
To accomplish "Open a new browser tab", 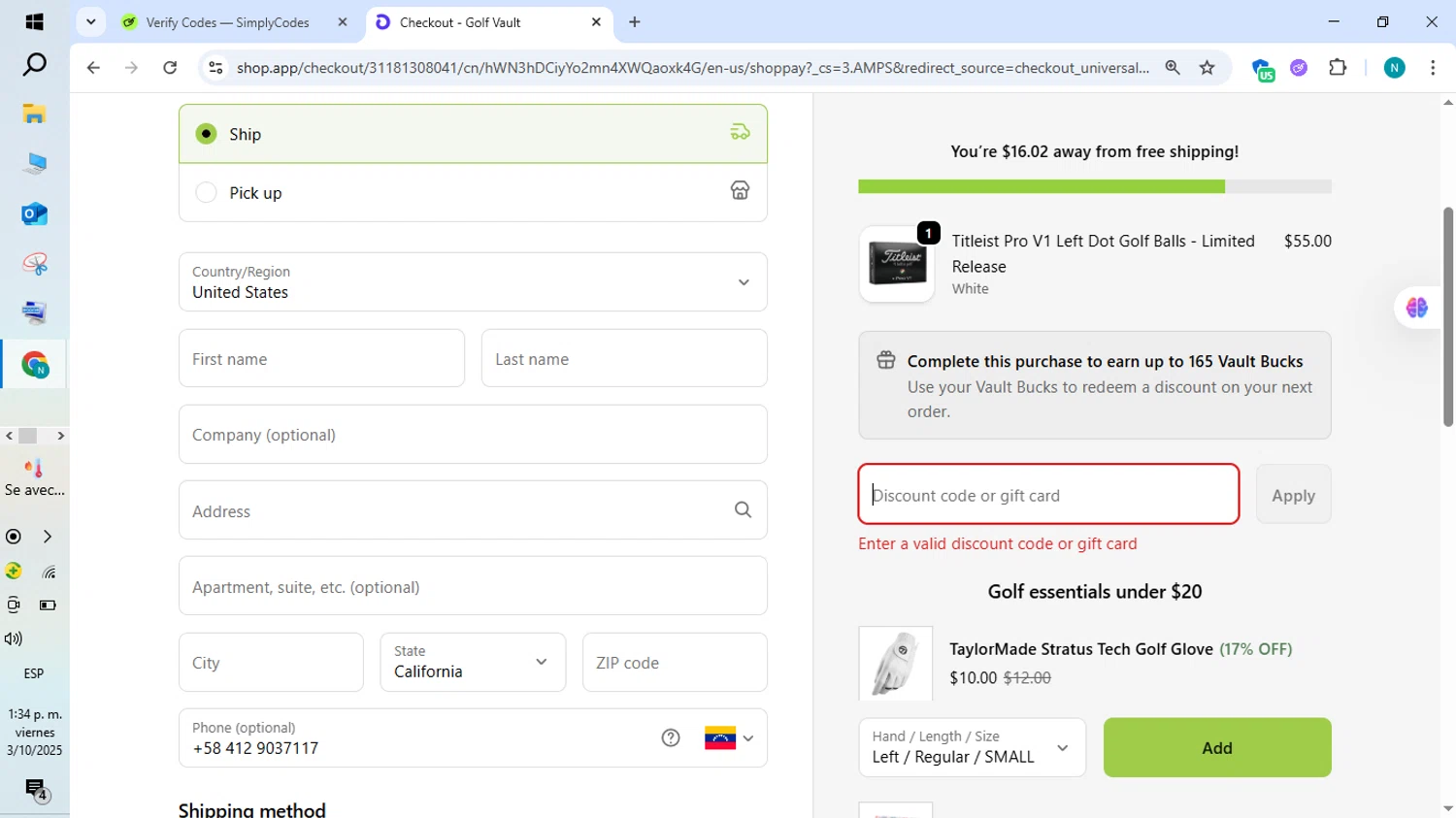I will [x=635, y=22].
